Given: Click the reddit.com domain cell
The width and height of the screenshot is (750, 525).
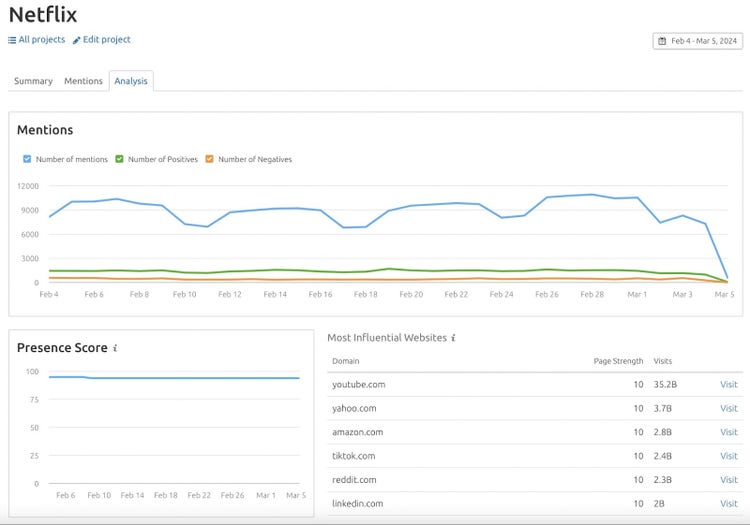Looking at the screenshot, I should pyautogui.click(x=354, y=480).
